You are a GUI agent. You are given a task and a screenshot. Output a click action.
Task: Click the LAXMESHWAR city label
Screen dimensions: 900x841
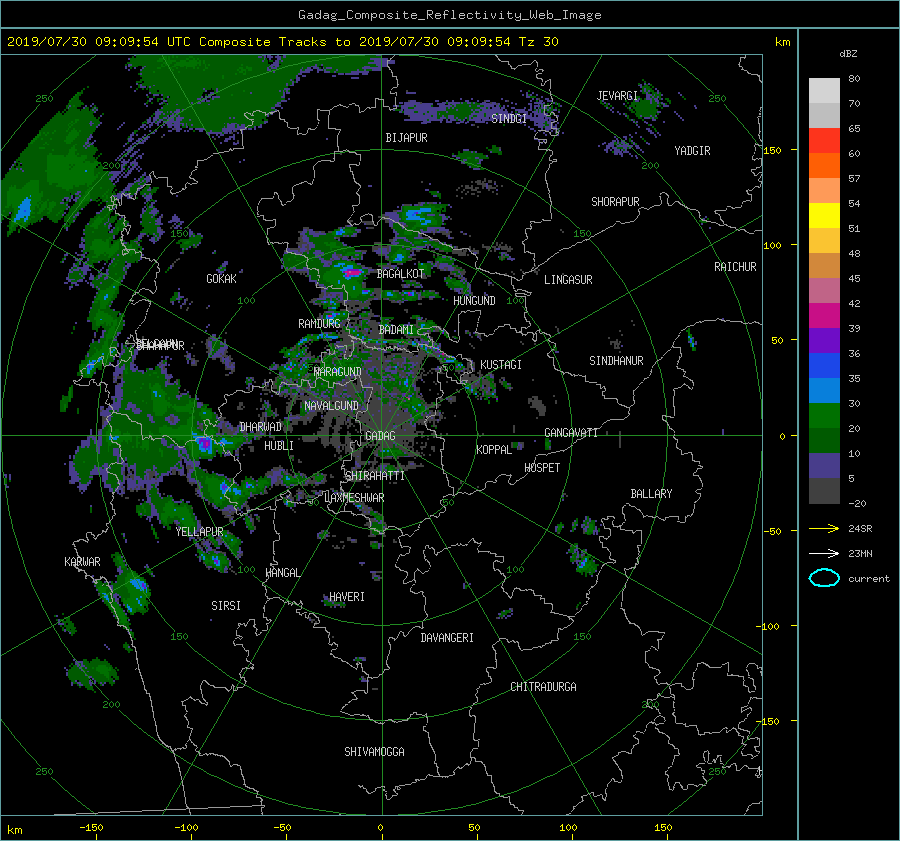[354, 498]
